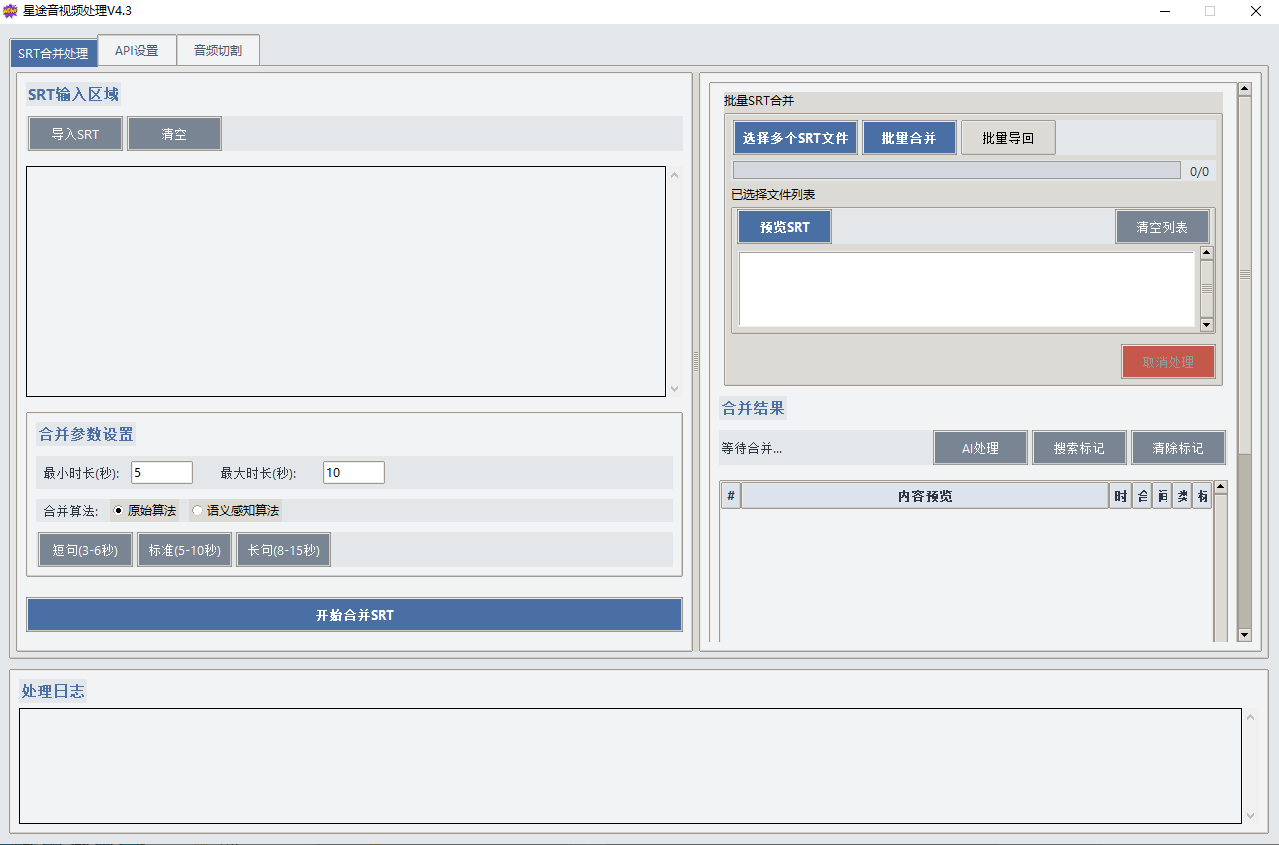Switch to the API设置 tab
1279x845 pixels.
137,51
